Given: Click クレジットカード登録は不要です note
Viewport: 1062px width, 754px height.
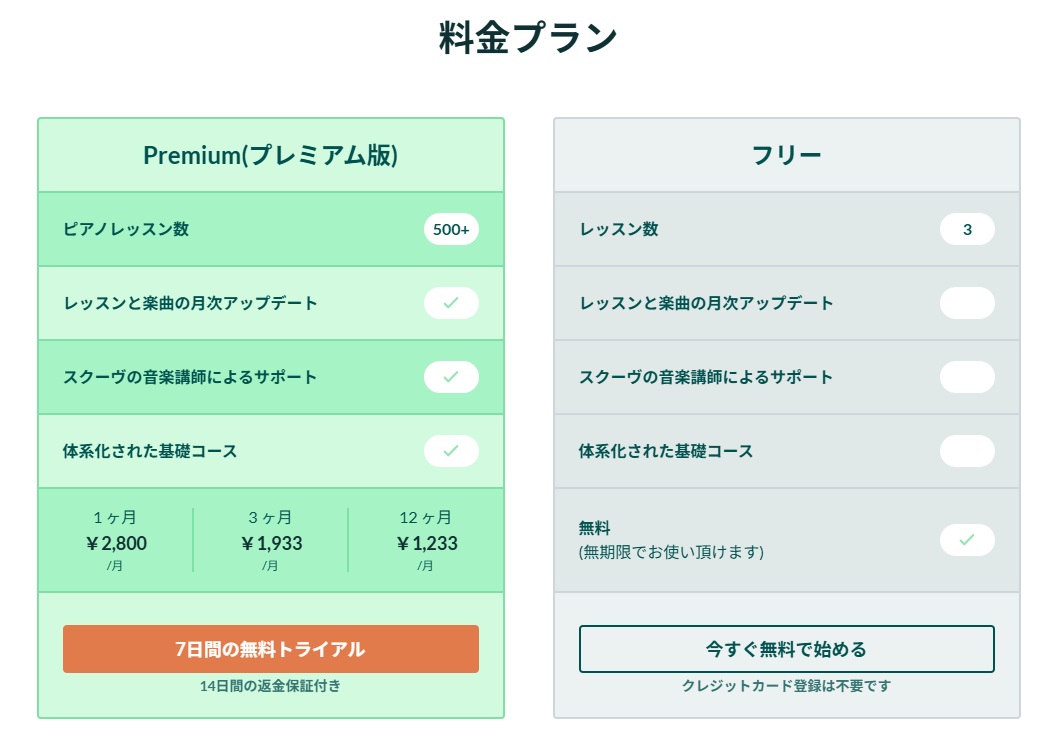Looking at the screenshot, I should [x=786, y=686].
